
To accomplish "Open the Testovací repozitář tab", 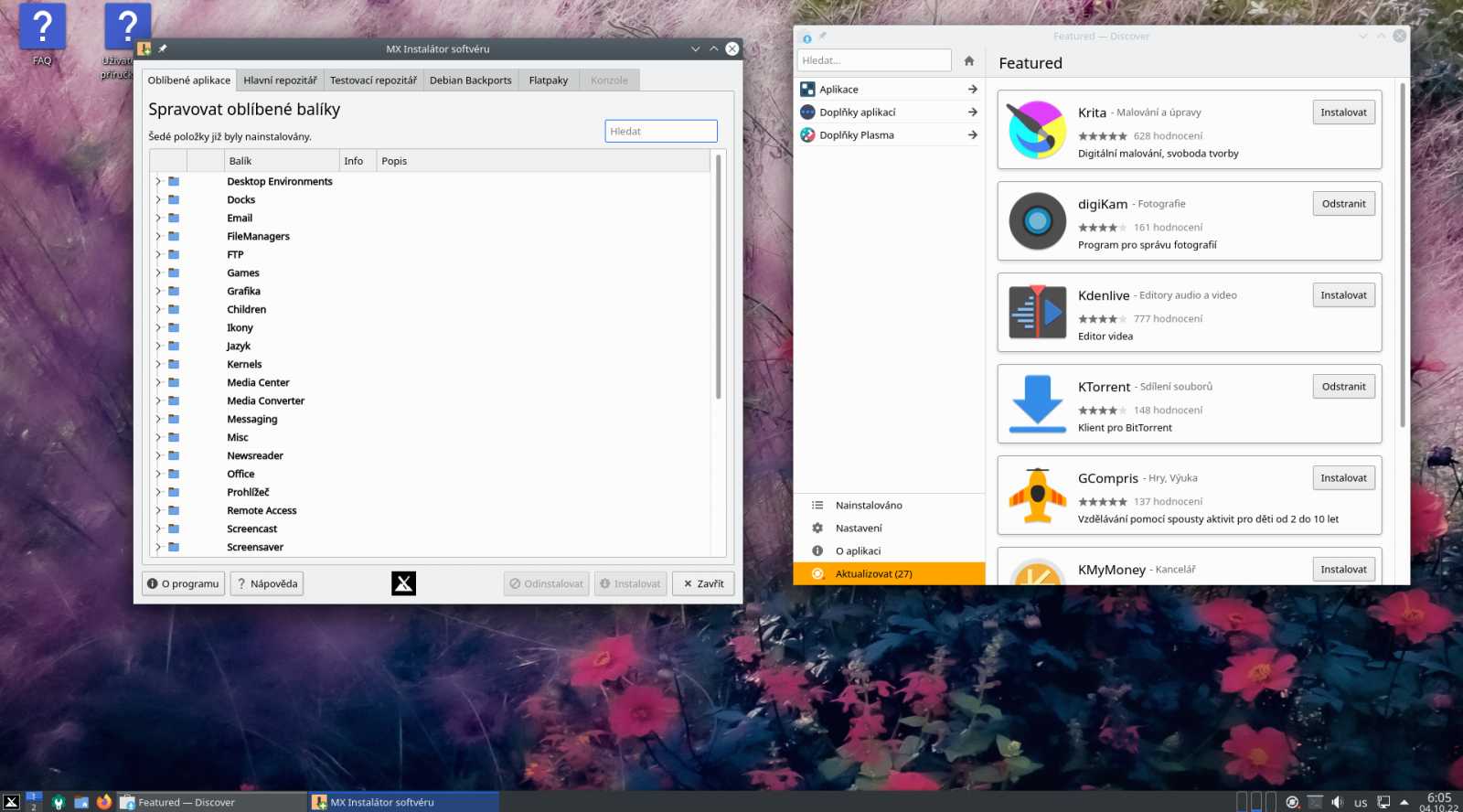I will pyautogui.click(x=373, y=80).
